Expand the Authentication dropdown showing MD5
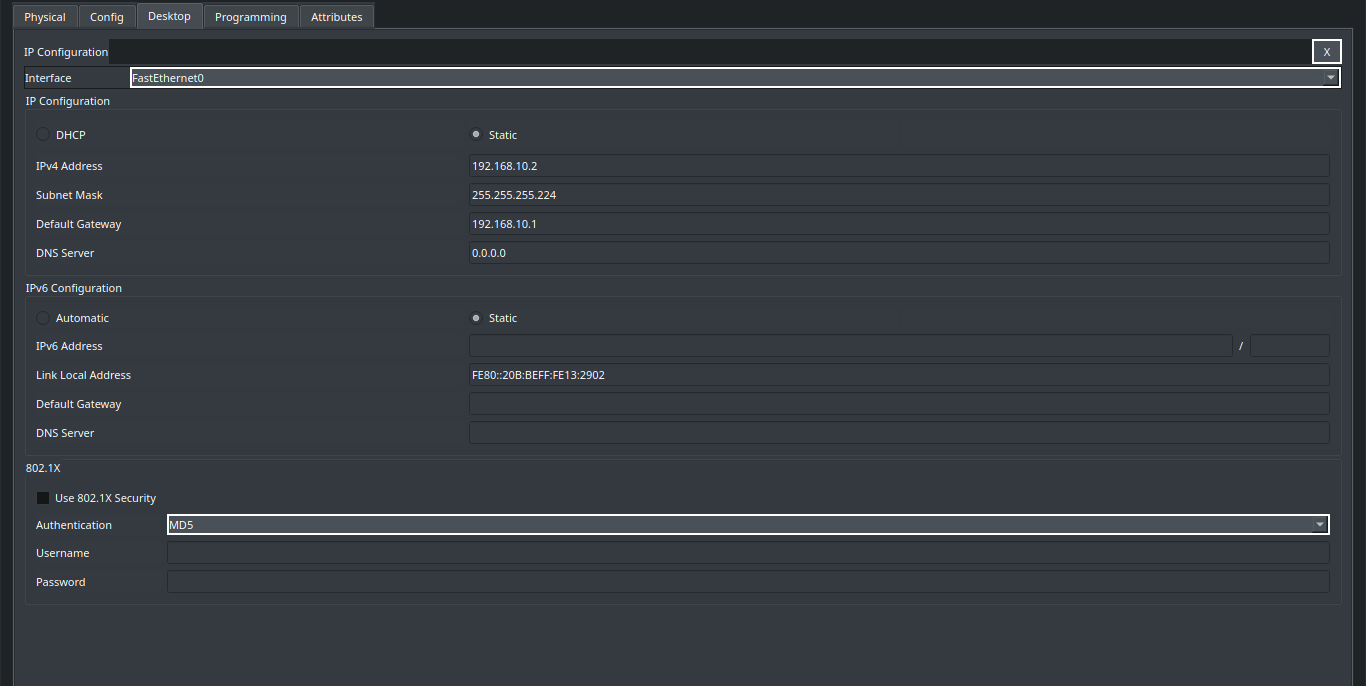The image size is (1366, 686). click(x=748, y=525)
